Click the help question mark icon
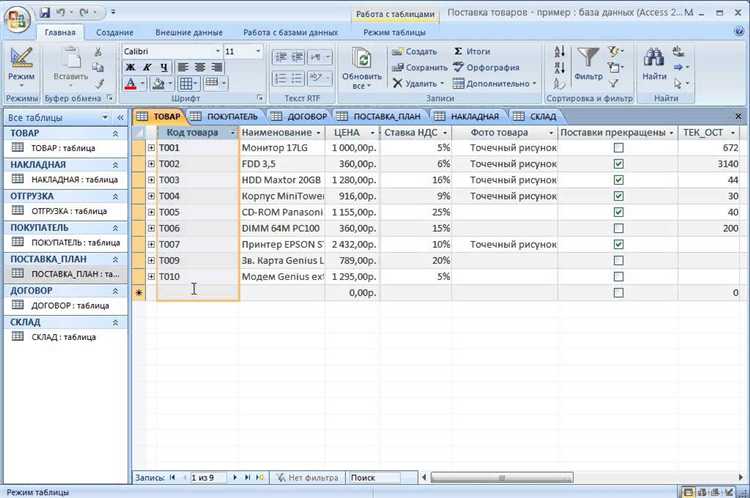 (x=739, y=32)
